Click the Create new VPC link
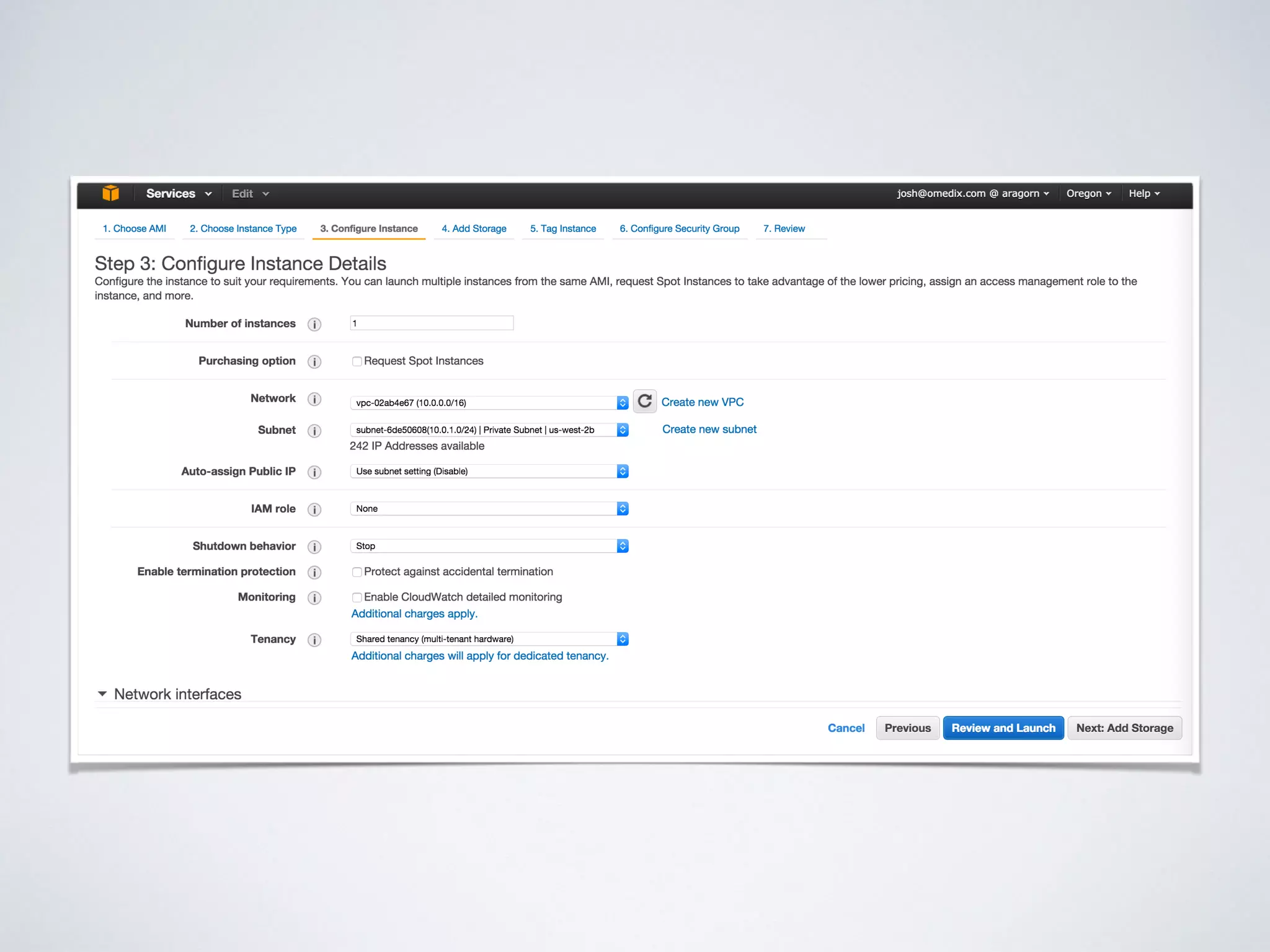This screenshot has height=952, width=1270. [702, 402]
